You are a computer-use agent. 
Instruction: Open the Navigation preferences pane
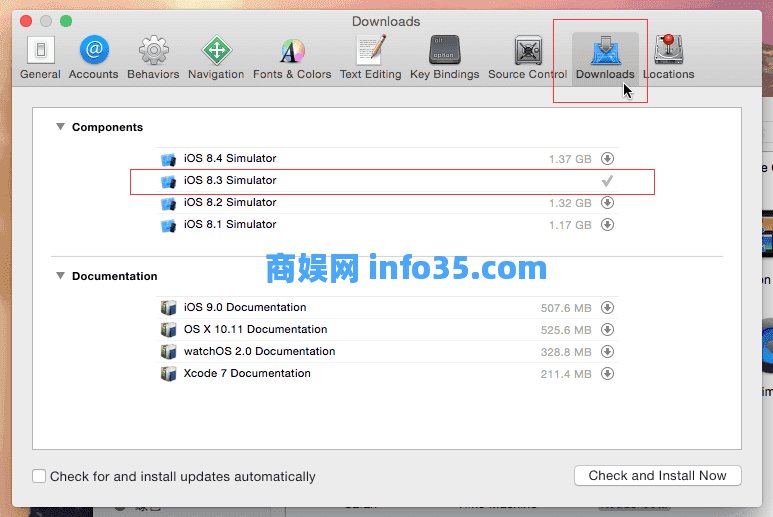click(216, 58)
